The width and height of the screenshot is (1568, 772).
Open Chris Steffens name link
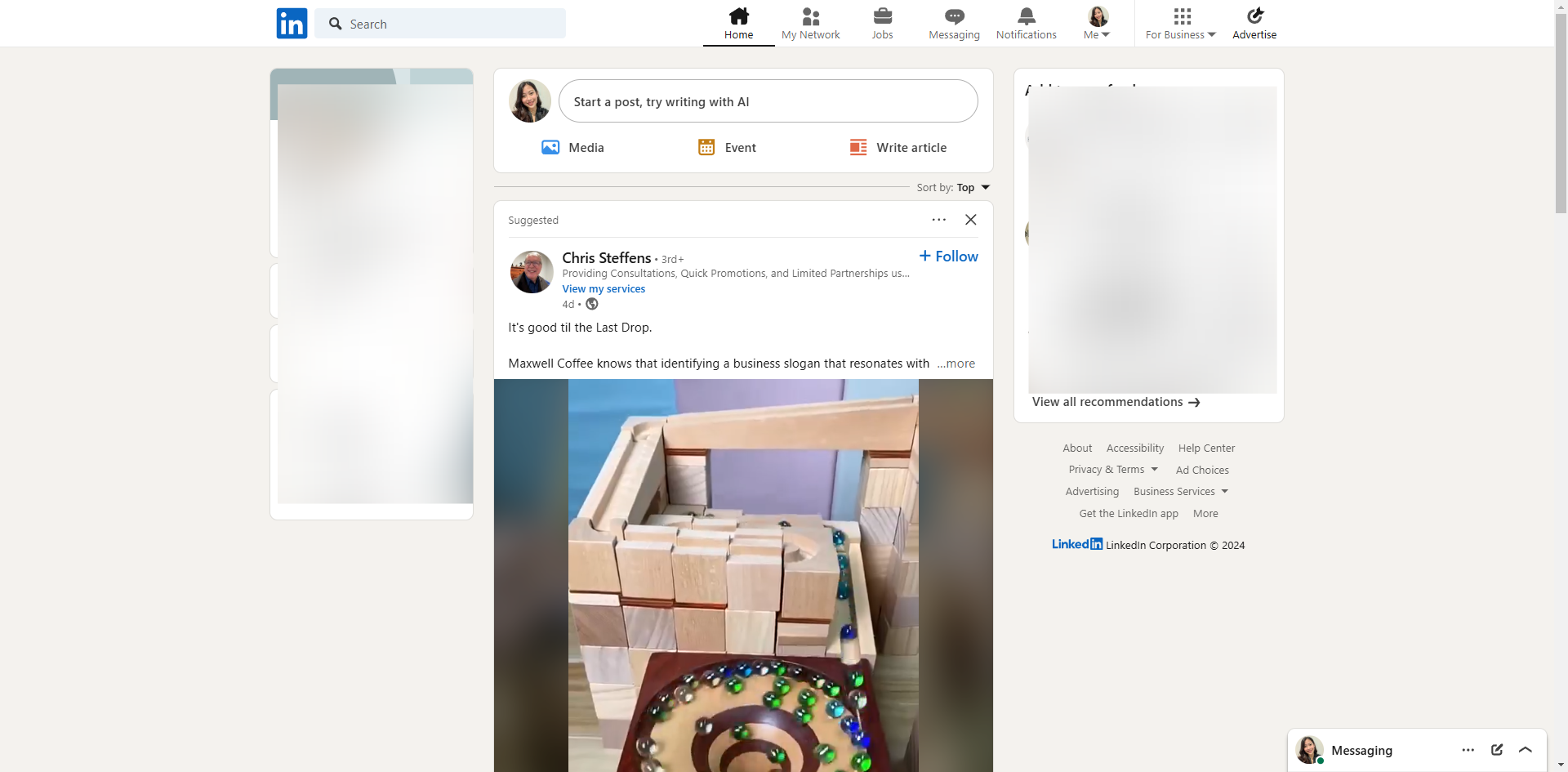607,258
